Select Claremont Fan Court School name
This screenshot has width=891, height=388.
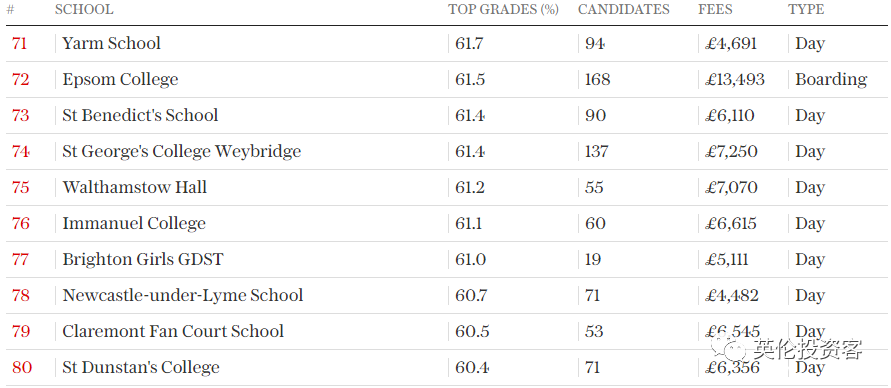click(173, 331)
